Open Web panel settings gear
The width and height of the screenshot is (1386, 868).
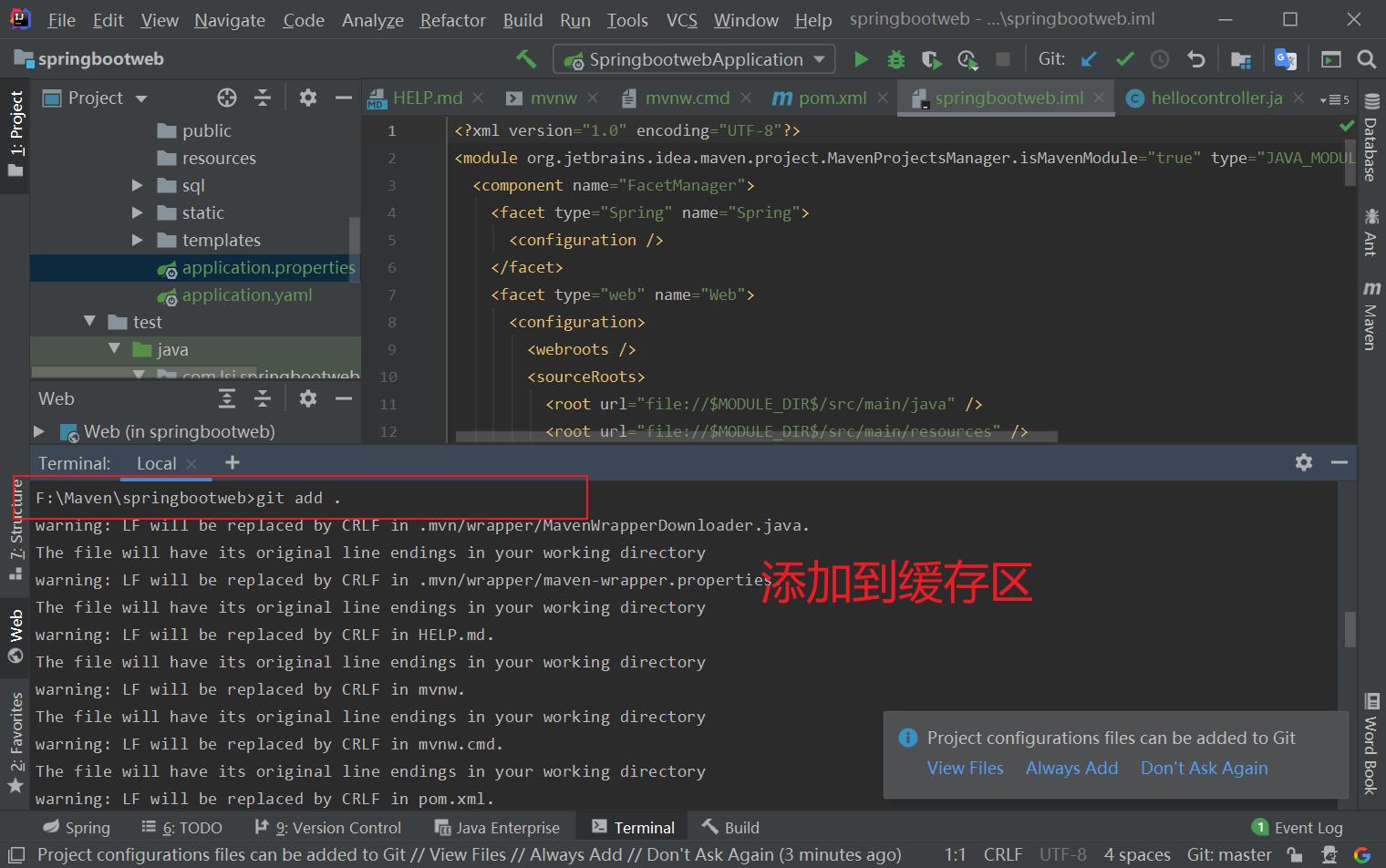pyautogui.click(x=308, y=398)
